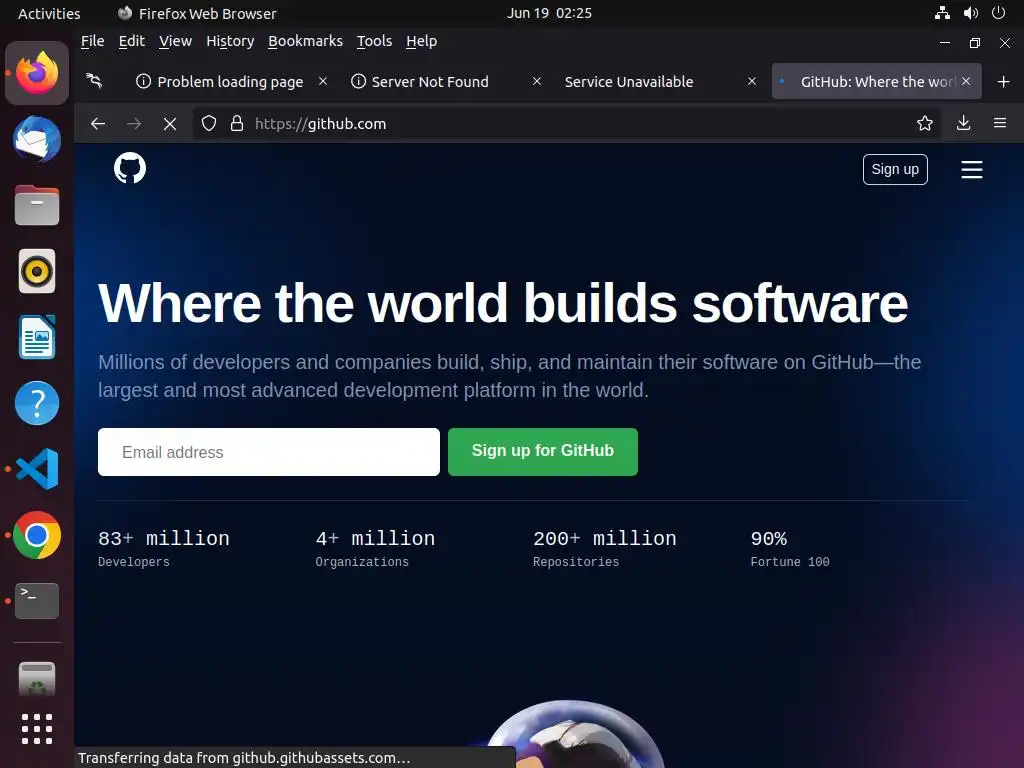Viewport: 1024px width, 768px height.
Task: Focus the Email address field
Action: pos(268,452)
